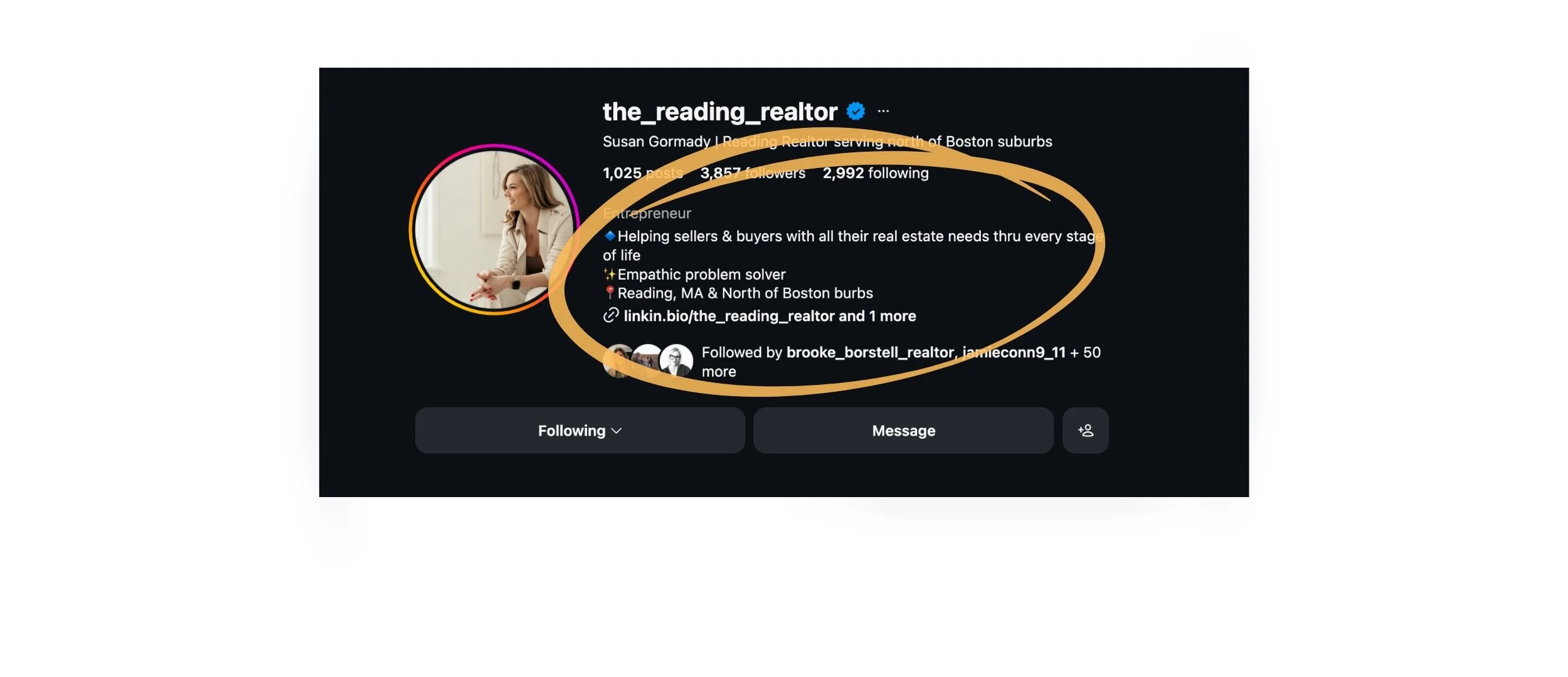Click the third mutual follower avatar
The height and width of the screenshot is (677, 1568).
click(676, 361)
